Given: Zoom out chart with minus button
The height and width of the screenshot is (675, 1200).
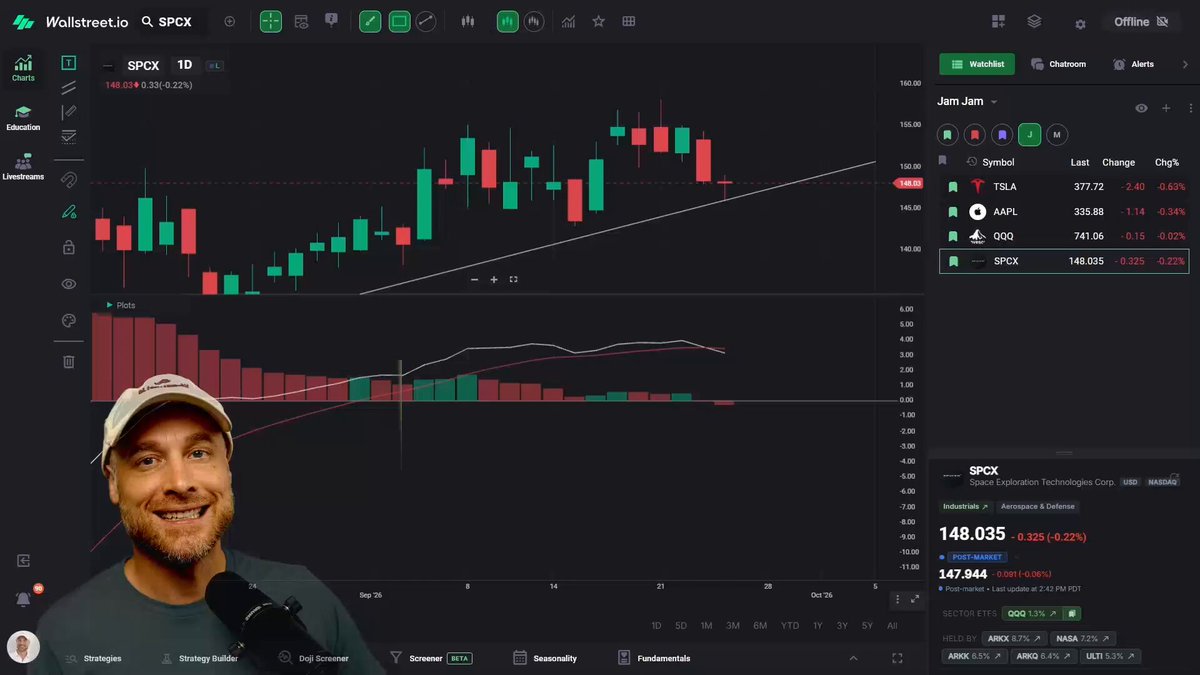Looking at the screenshot, I should [x=474, y=280].
